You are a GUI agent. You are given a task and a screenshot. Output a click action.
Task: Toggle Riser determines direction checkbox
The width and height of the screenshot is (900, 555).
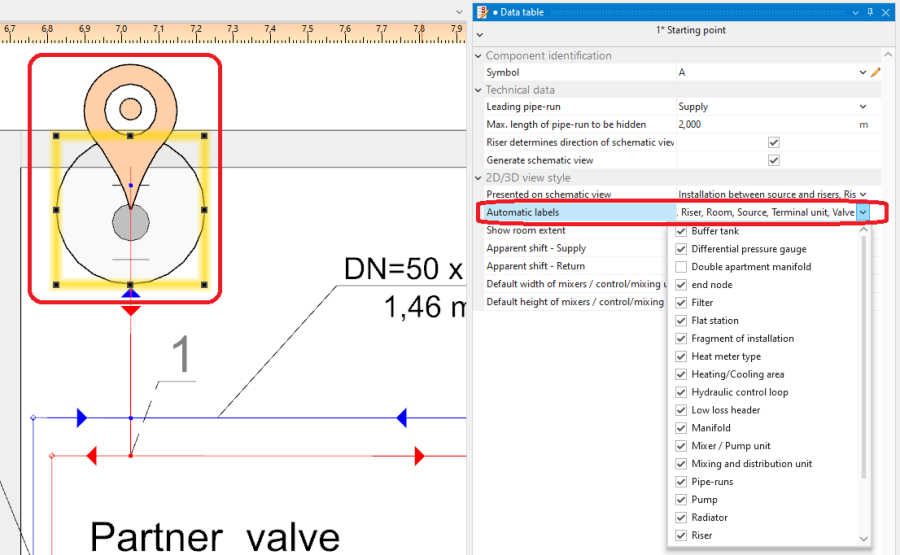tap(774, 142)
